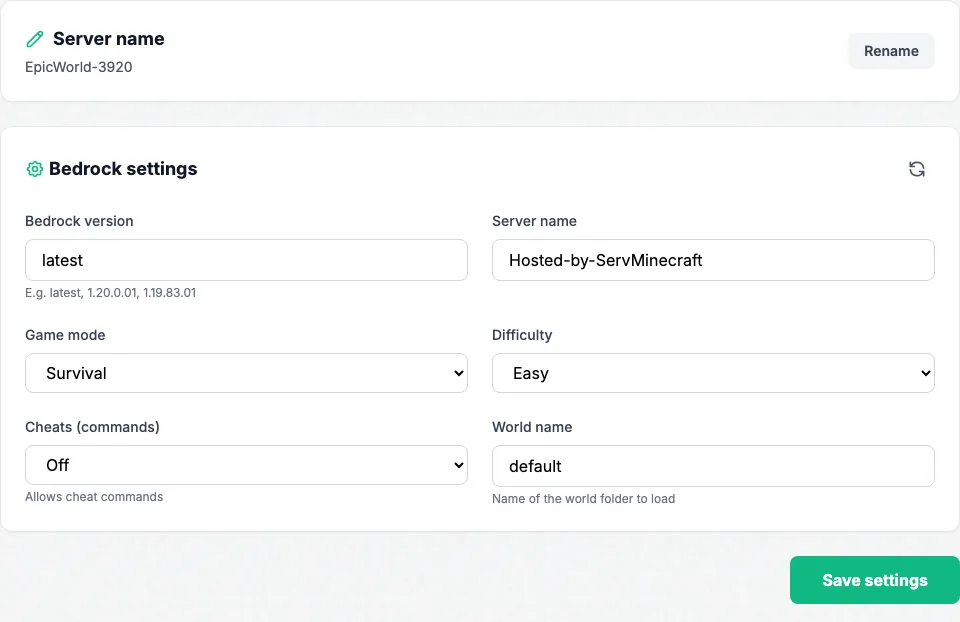Click the EpicWorld-3920 server name text
The height and width of the screenshot is (622, 960).
(x=78, y=67)
